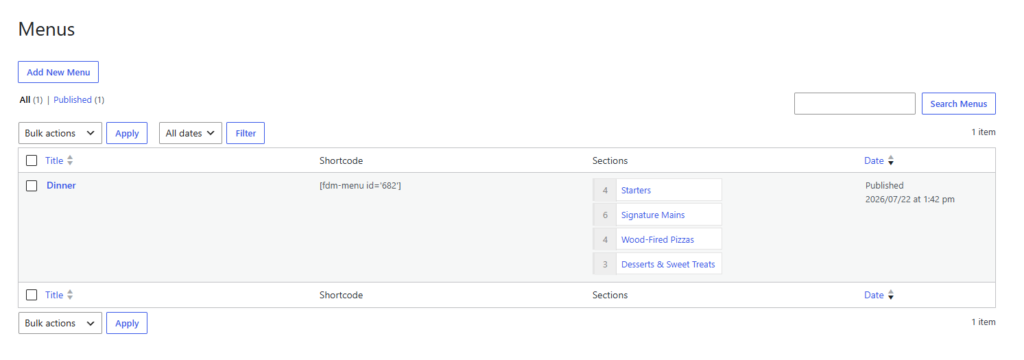Click Title sort arrows in footer
The height and width of the screenshot is (360, 1024).
70,295
